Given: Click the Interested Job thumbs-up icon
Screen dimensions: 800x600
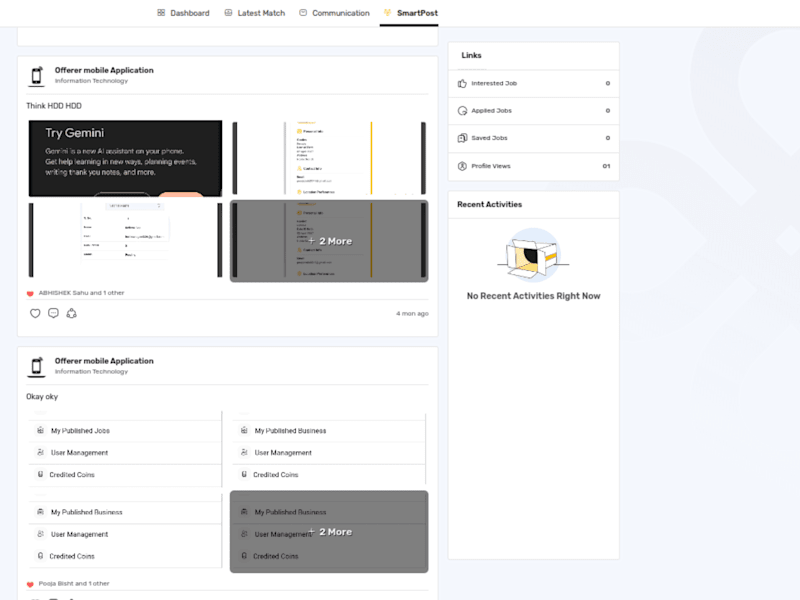Looking at the screenshot, I should (462, 83).
